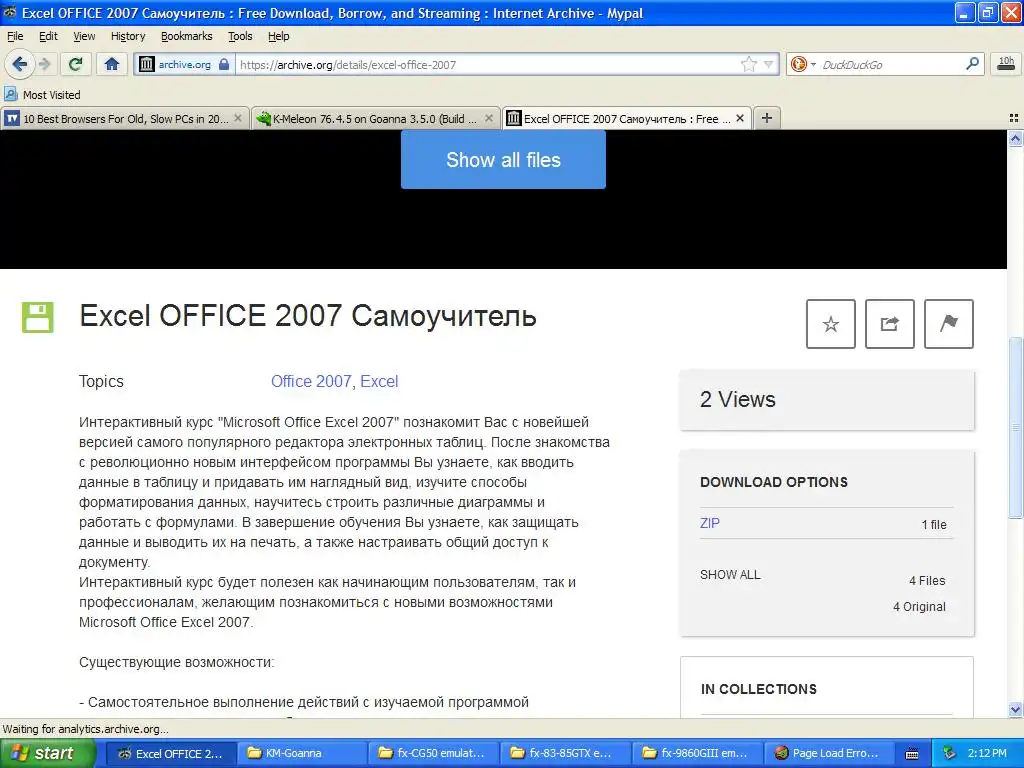Screen dimensions: 1024x768
Task: Click the page scrollbar up arrow
Action: (1015, 138)
